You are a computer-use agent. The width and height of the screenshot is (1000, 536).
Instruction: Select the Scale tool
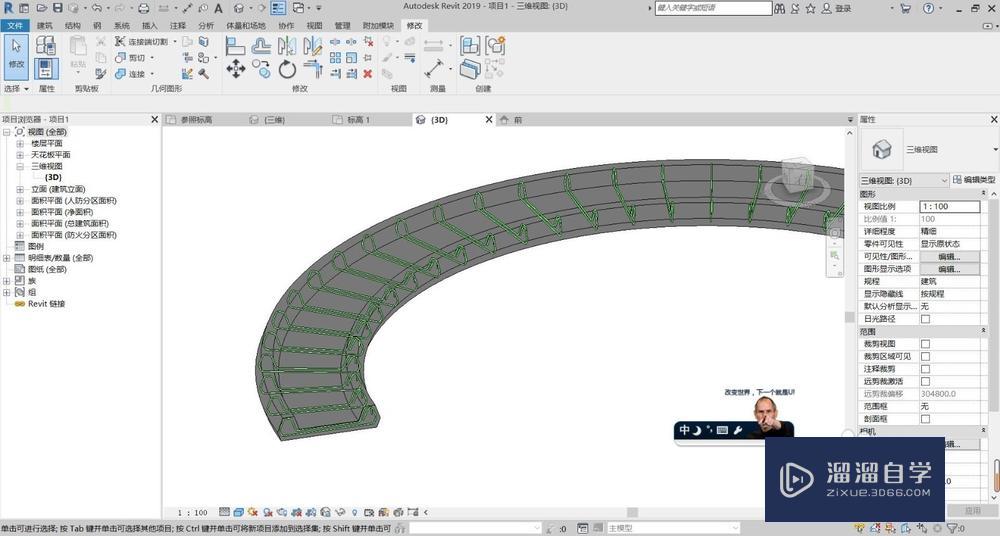(x=351, y=57)
